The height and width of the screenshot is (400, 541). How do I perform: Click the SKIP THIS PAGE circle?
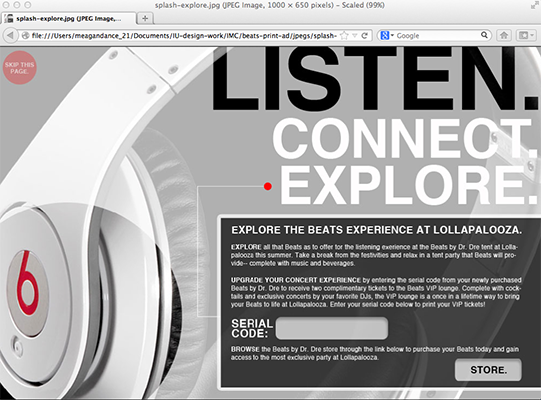(x=20, y=68)
